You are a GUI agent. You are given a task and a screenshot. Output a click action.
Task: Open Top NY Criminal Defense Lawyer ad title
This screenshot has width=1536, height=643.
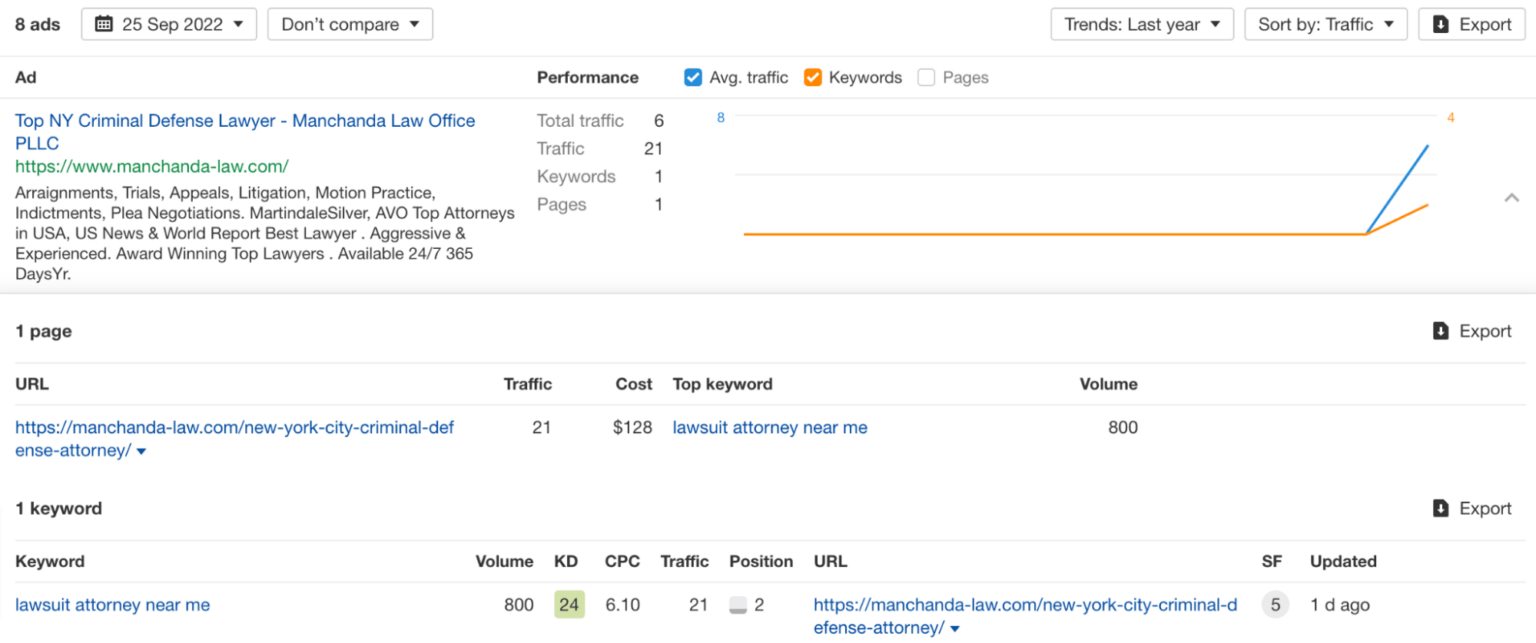[x=245, y=132]
